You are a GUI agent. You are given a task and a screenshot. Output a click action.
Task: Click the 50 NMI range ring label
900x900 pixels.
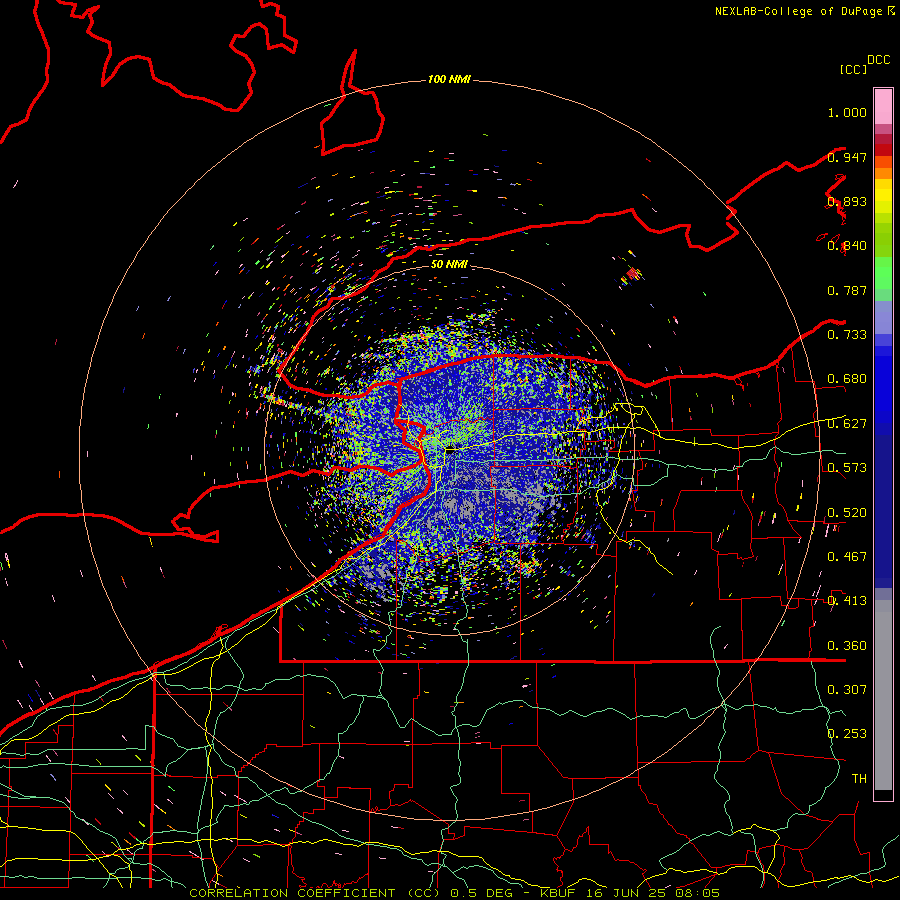pos(449,264)
